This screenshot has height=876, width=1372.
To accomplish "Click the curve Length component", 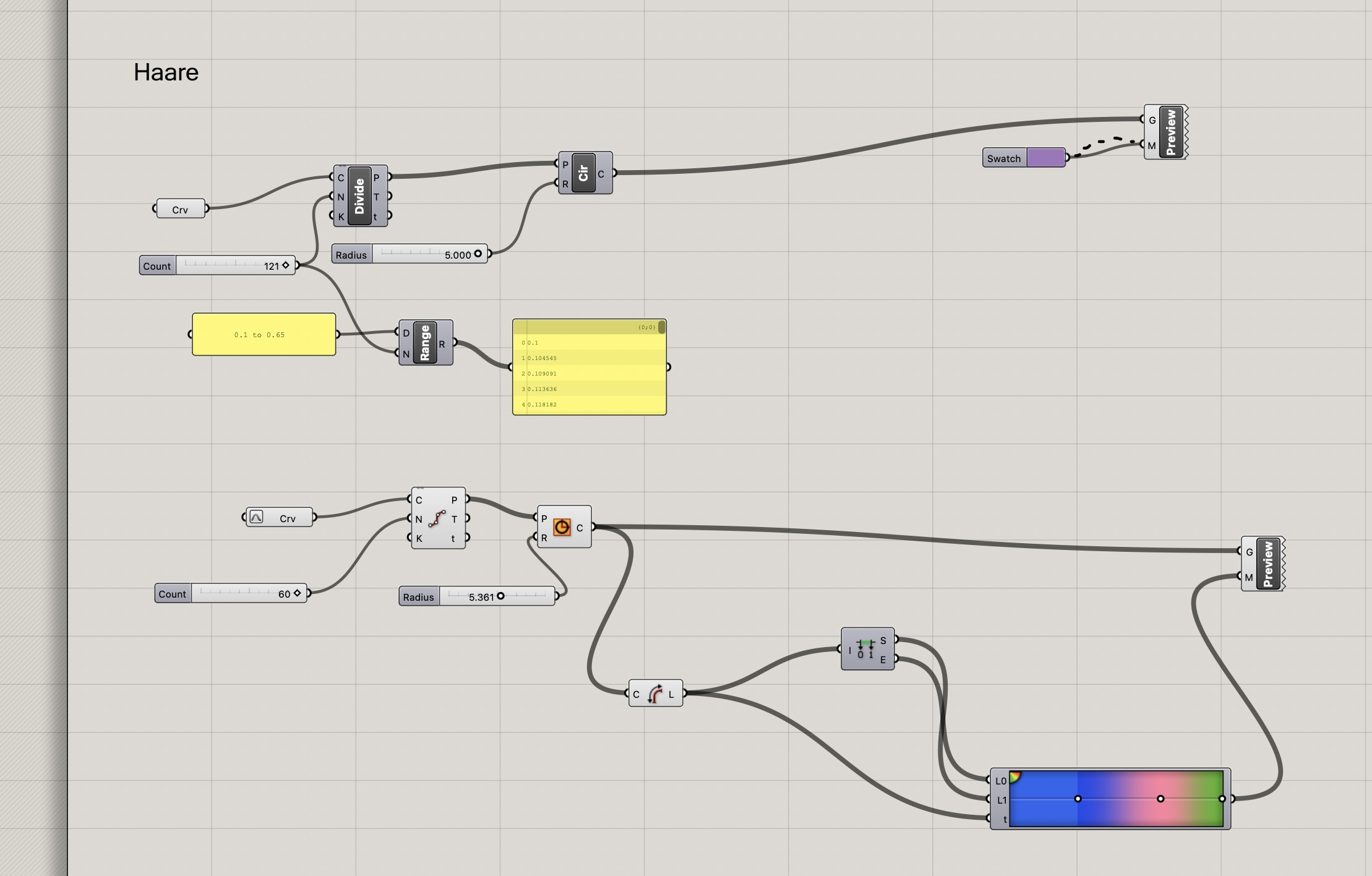I will [x=654, y=693].
